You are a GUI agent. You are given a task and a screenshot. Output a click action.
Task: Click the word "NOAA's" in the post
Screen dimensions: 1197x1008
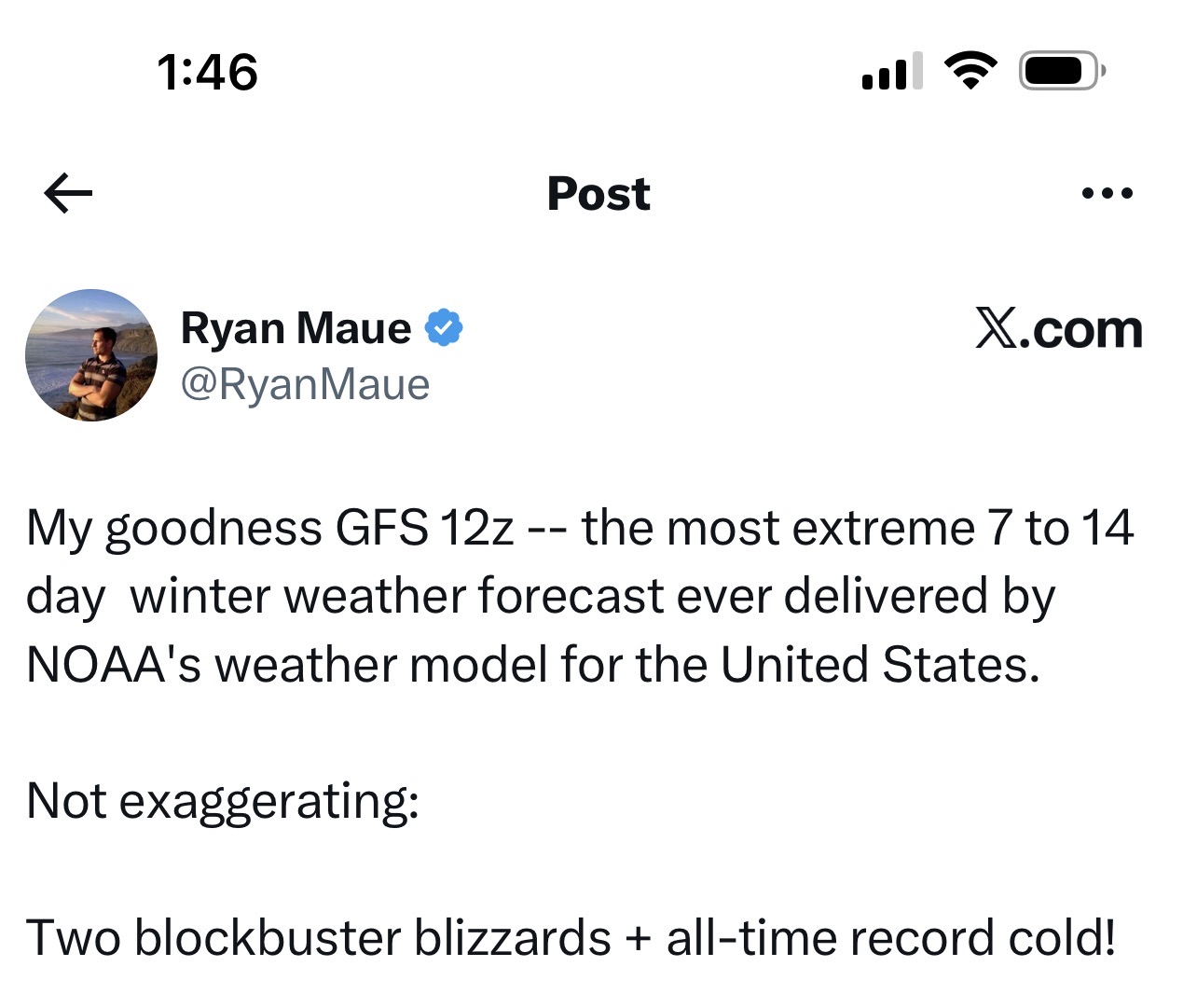114,665
